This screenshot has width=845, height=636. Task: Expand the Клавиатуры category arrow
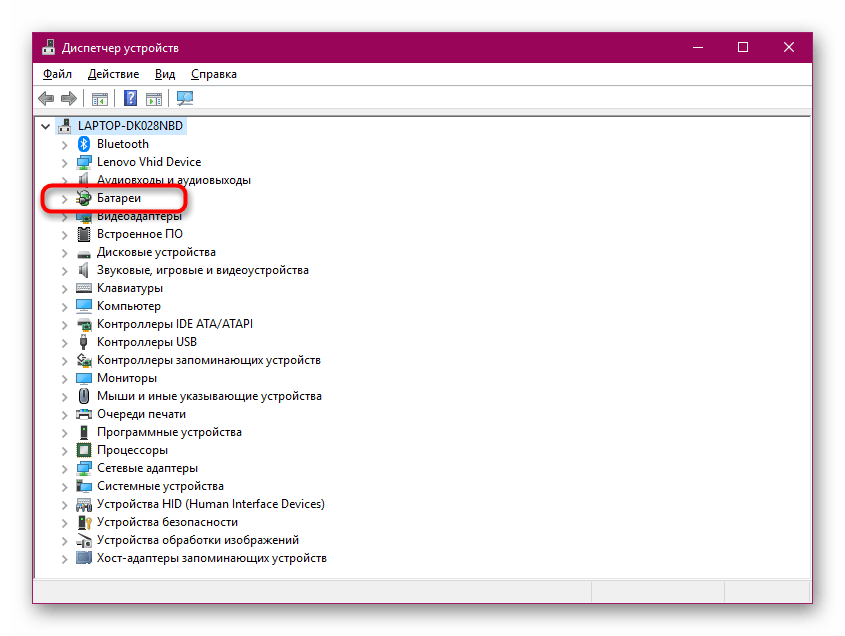coord(65,288)
